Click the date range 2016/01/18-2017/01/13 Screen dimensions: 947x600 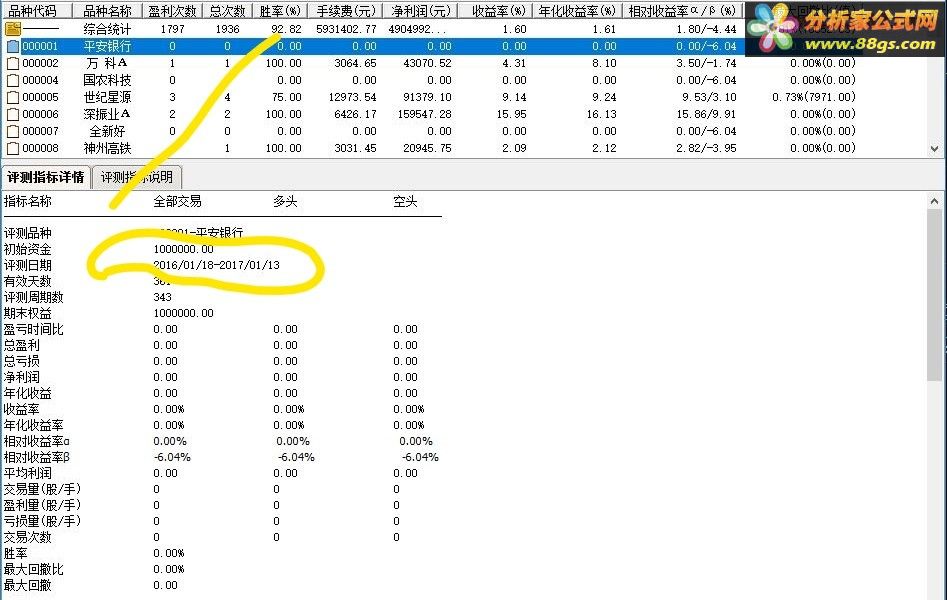tap(216, 265)
